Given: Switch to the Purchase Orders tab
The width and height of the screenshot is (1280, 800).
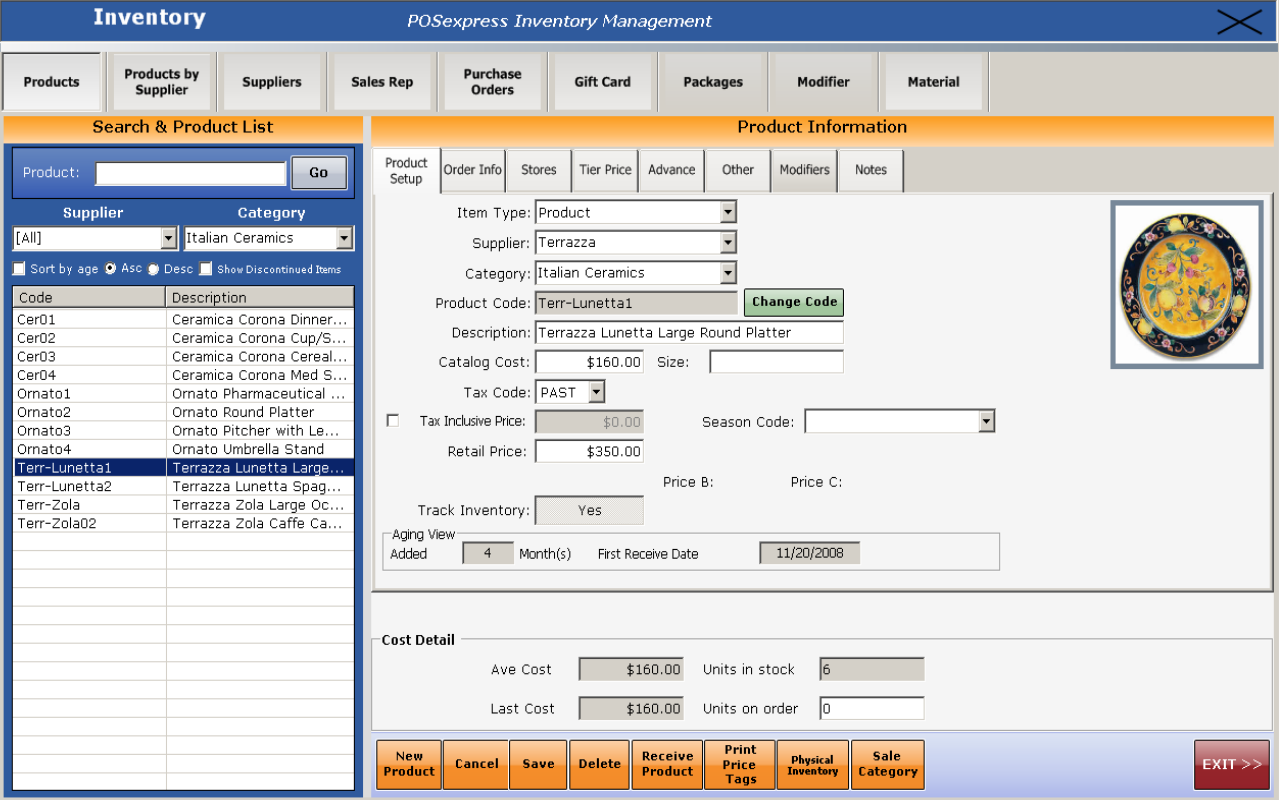Looking at the screenshot, I should 491,80.
